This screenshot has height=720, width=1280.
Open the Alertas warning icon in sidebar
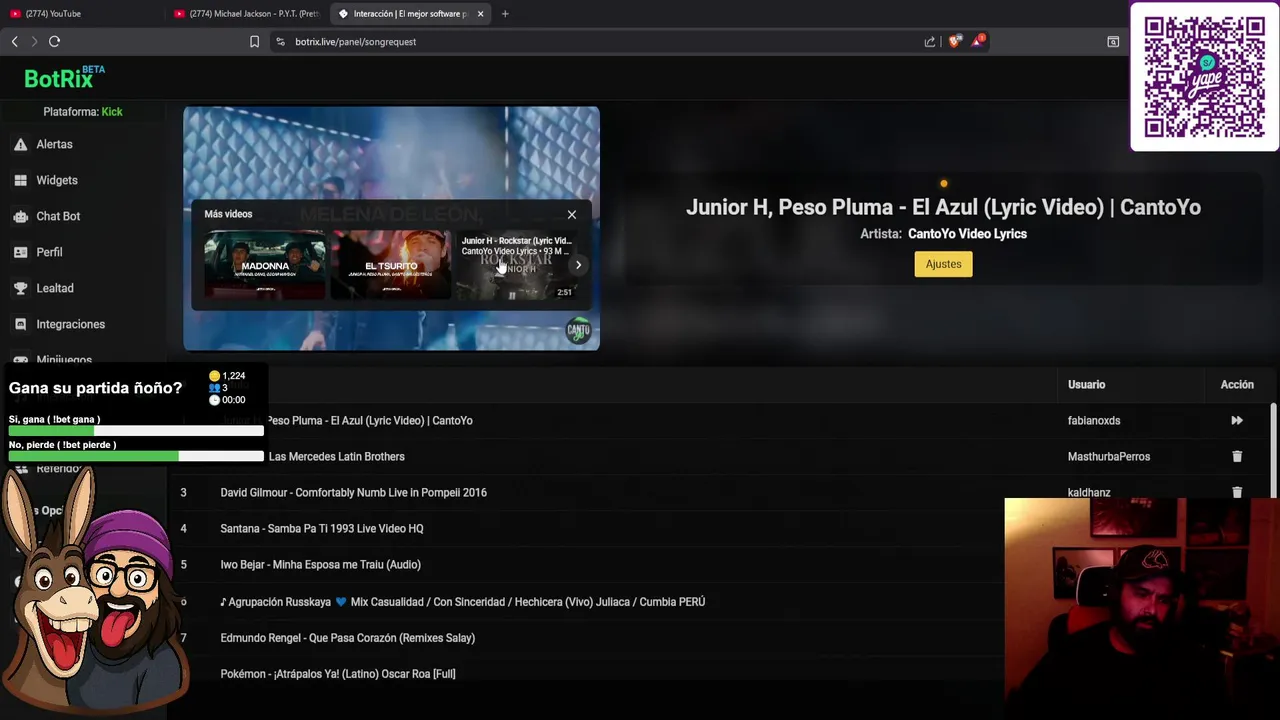20,145
